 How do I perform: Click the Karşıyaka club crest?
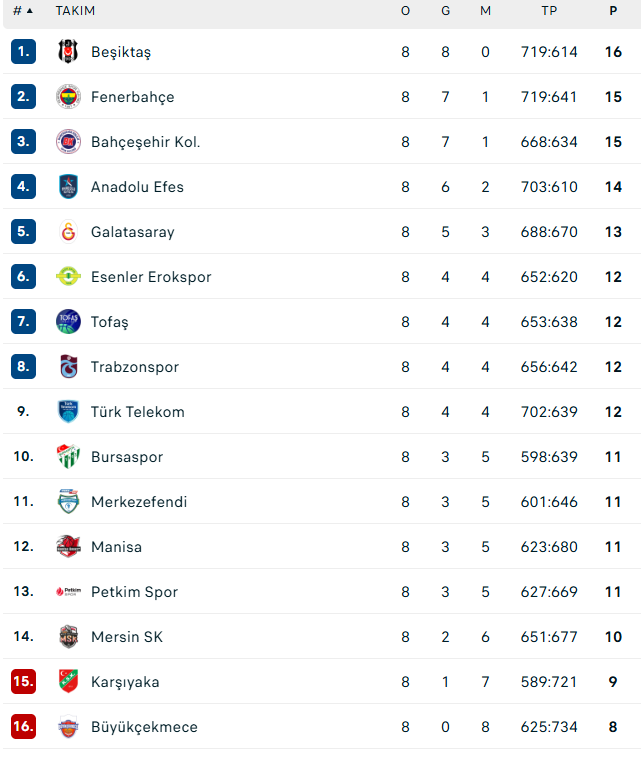click(68, 682)
